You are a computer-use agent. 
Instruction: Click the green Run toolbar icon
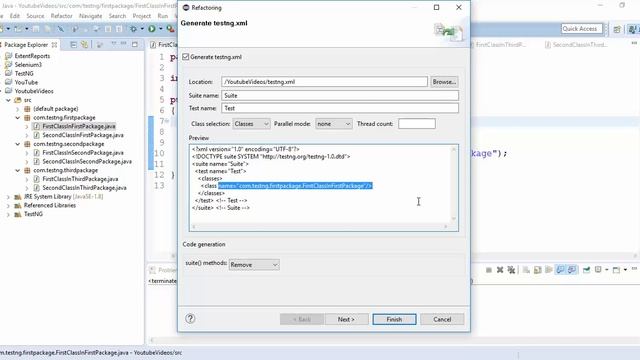pos(152,29)
